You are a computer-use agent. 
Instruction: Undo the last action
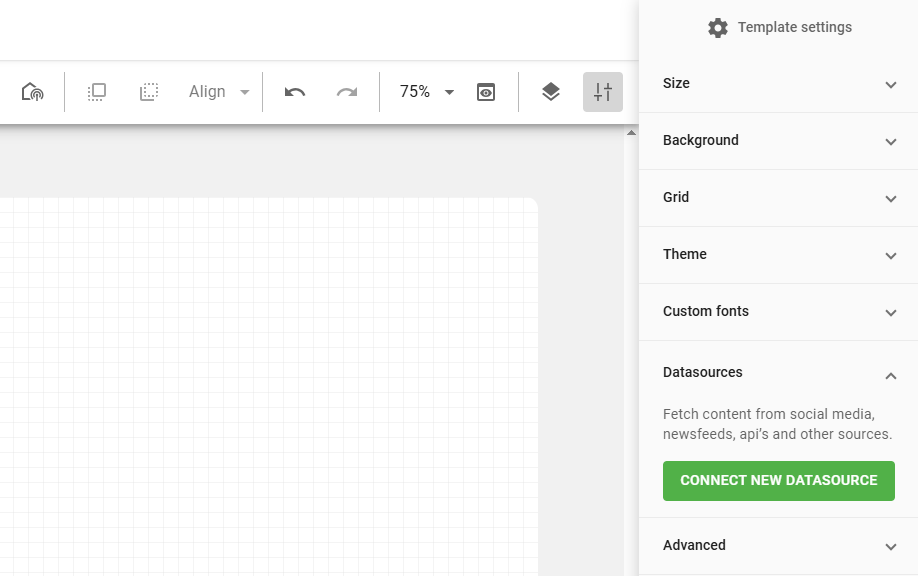(x=294, y=92)
